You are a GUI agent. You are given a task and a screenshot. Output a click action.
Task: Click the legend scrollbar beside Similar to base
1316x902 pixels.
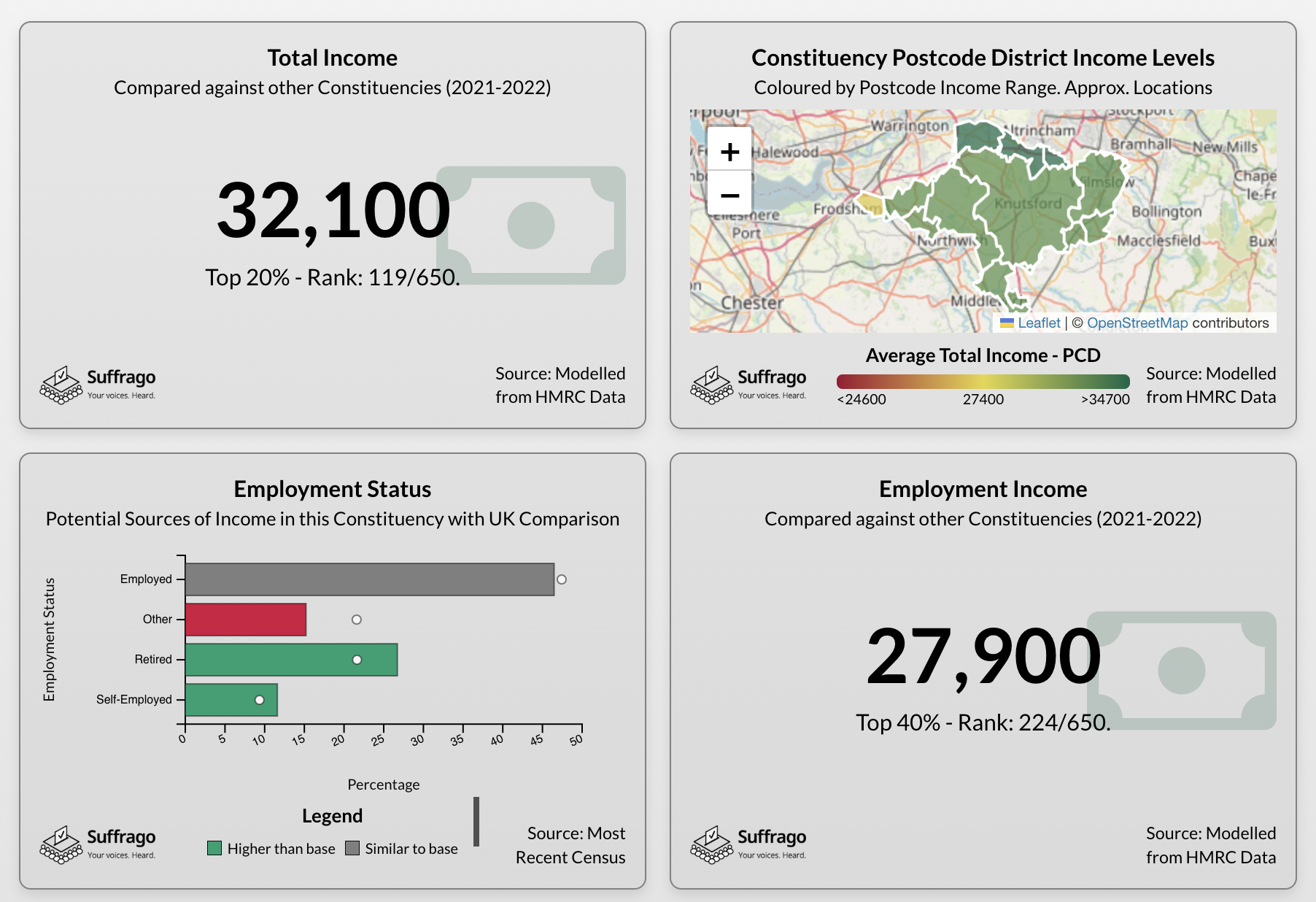click(476, 822)
